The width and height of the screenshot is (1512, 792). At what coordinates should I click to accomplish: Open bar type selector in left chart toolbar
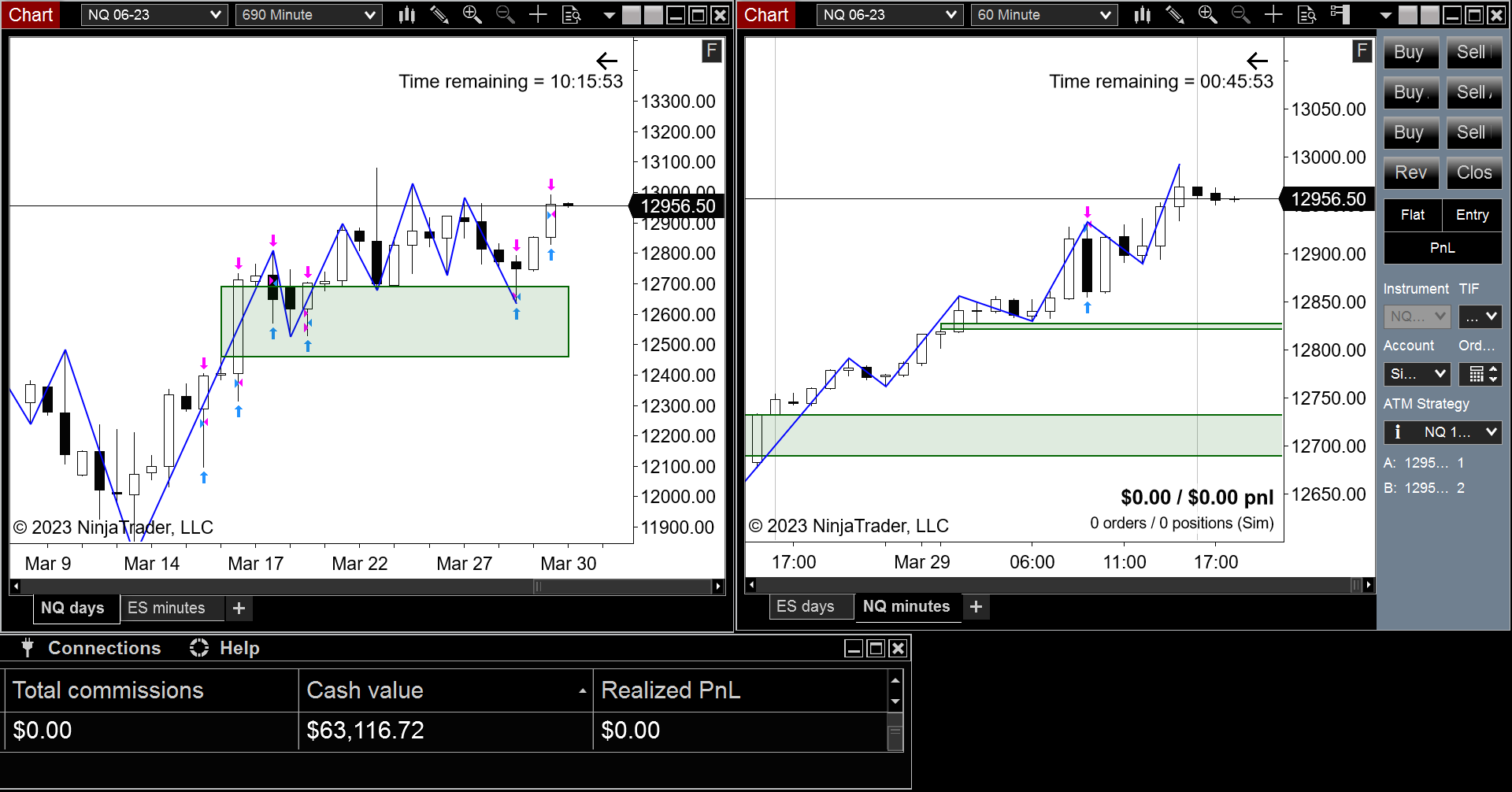pyautogui.click(x=406, y=14)
